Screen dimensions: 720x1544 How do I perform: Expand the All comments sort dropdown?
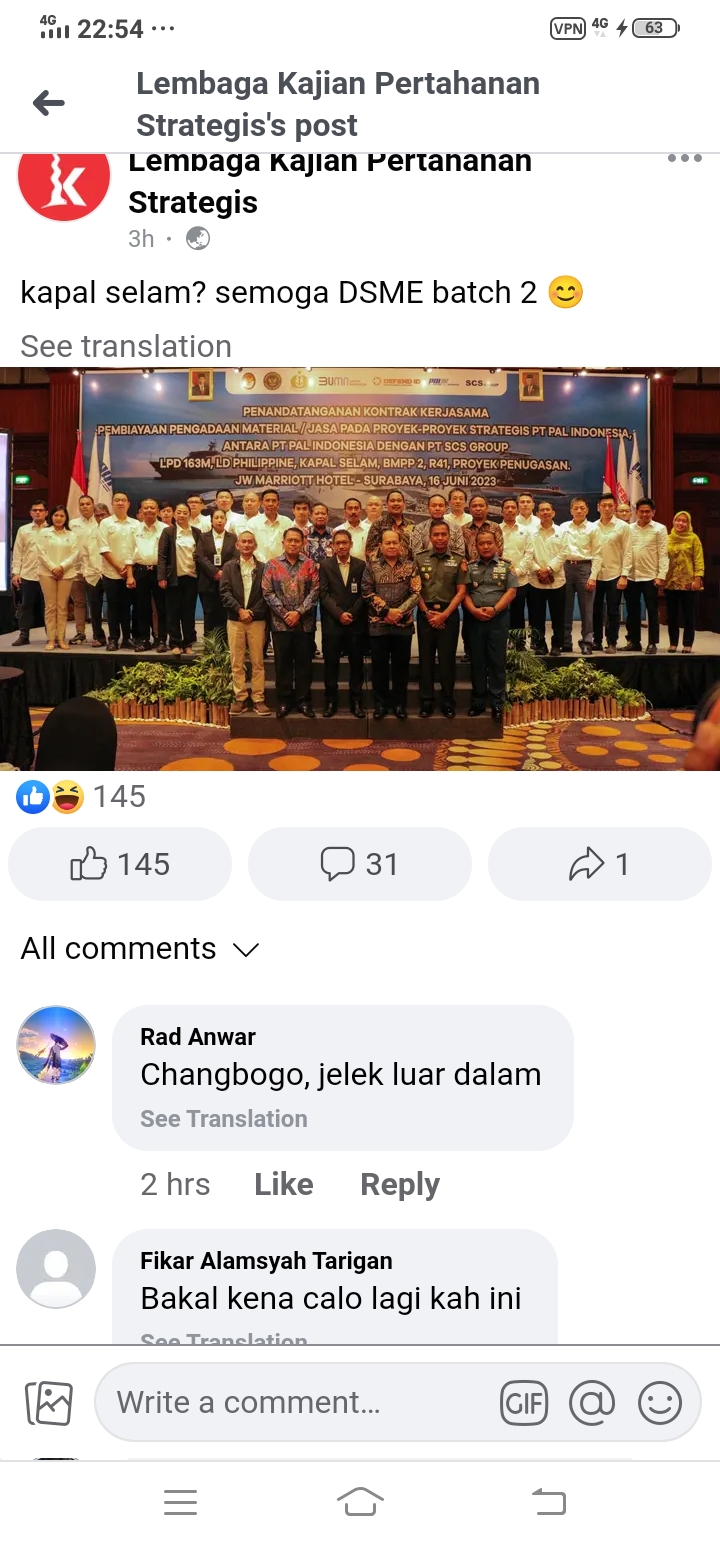coord(140,948)
